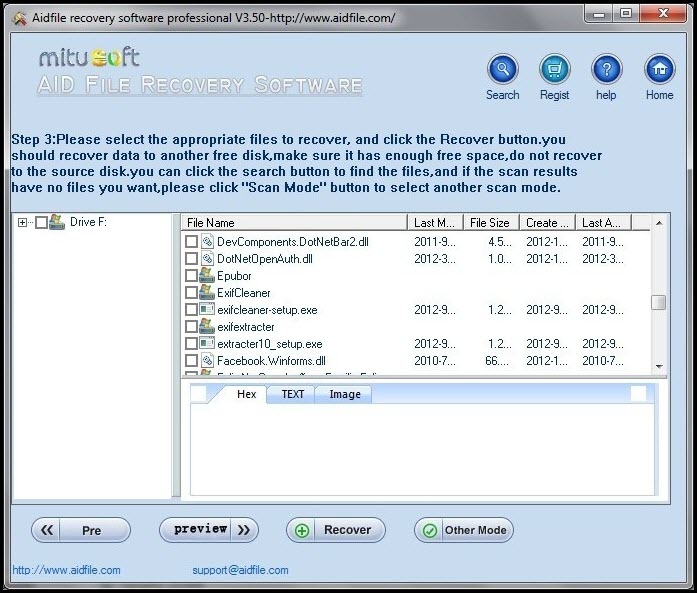Select the DotNetOpenAuth.dll file name
The image size is (697, 593).
coord(265,259)
